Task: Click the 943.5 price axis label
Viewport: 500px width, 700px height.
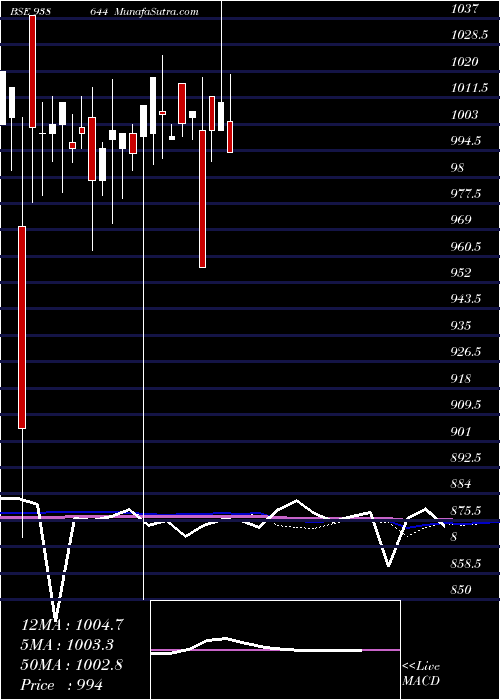Action: (467, 299)
